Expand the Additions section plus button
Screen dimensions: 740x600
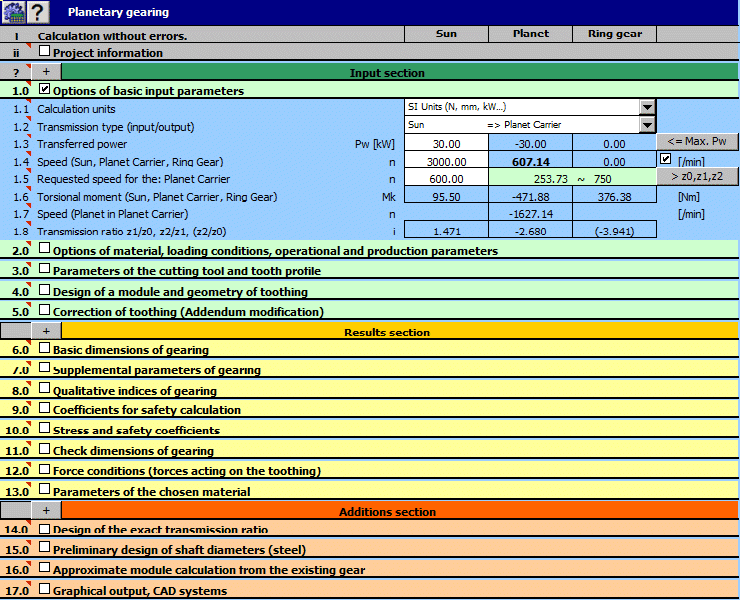(x=46, y=511)
